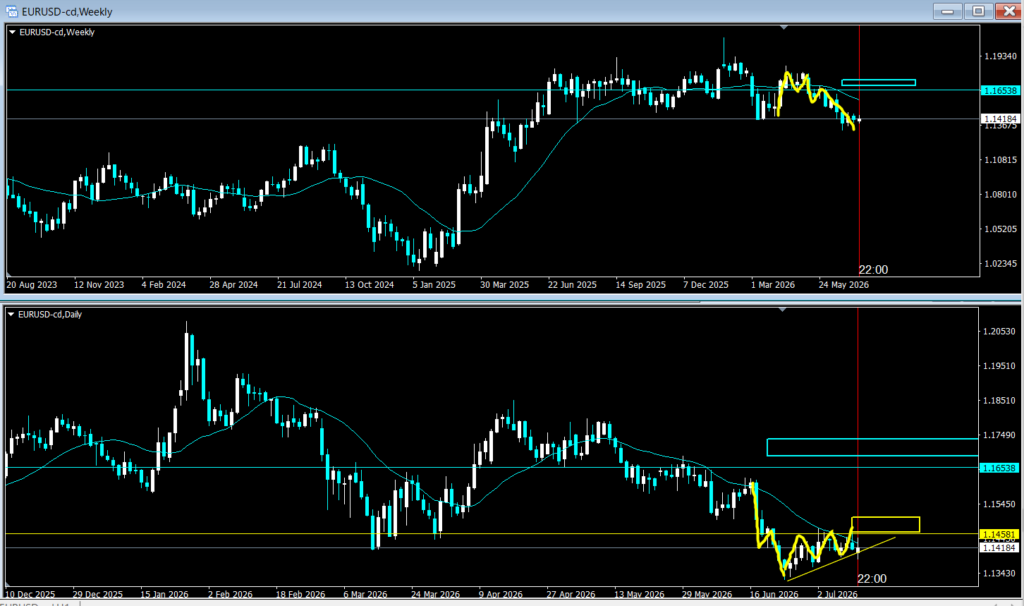Click the 18 Feb 2026 date on the daily time axis
The image size is (1024, 606).
click(300, 594)
